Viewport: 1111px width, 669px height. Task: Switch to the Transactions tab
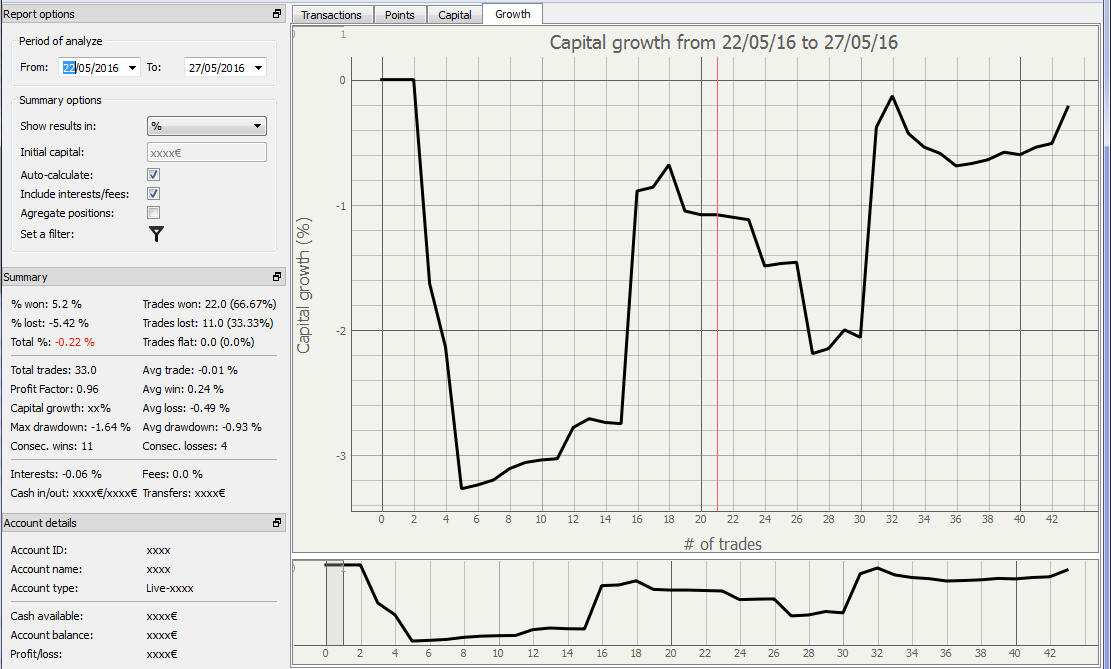coord(331,15)
